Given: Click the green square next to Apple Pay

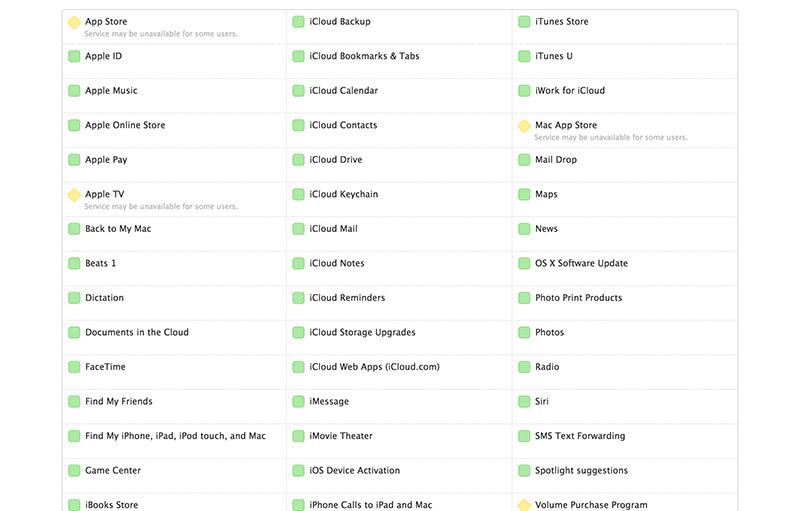Looking at the screenshot, I should click(x=74, y=160).
